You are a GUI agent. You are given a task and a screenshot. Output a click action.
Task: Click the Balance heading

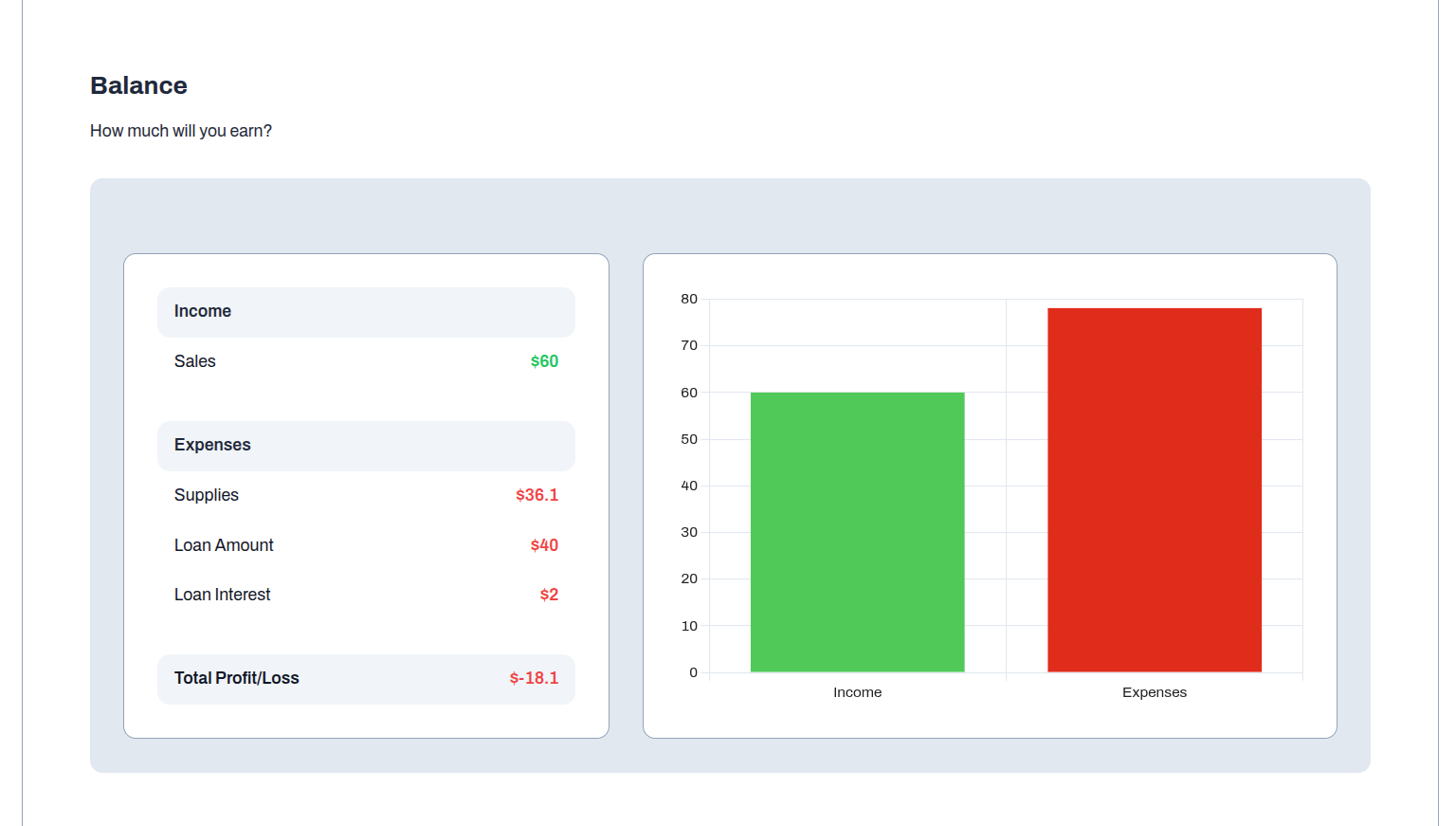point(138,85)
